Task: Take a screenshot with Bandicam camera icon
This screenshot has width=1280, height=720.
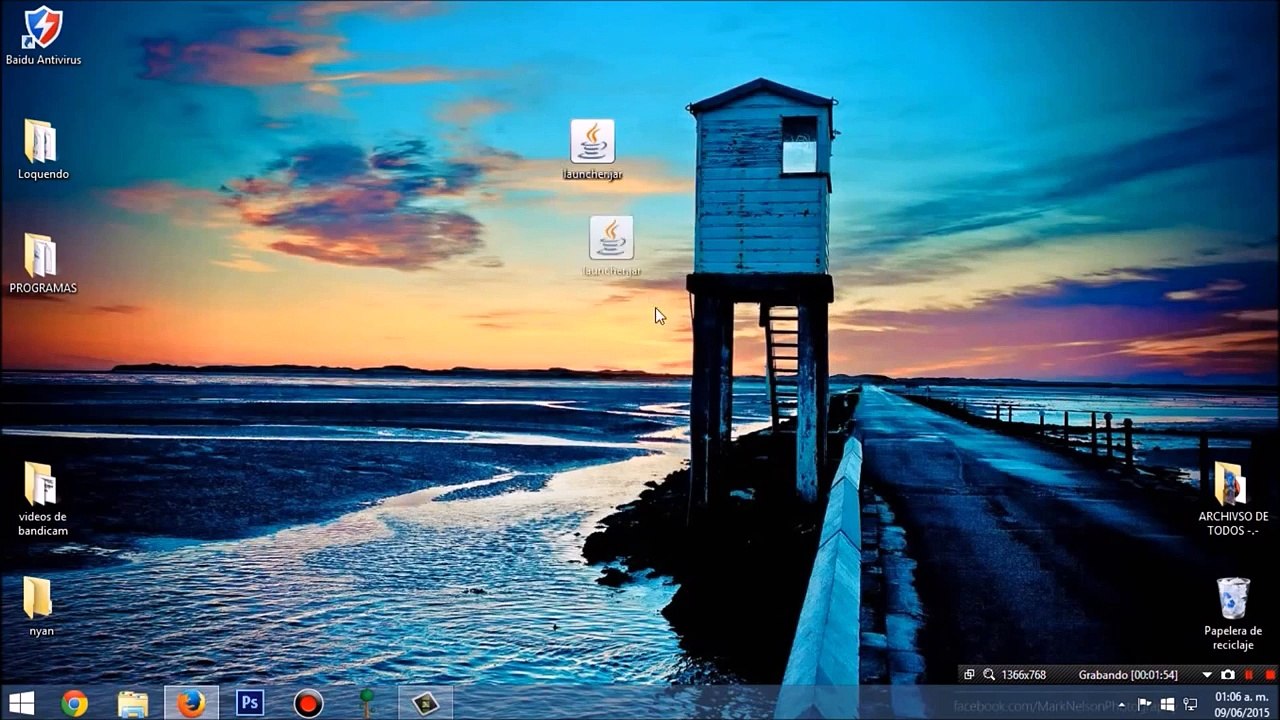Action: click(x=1228, y=675)
